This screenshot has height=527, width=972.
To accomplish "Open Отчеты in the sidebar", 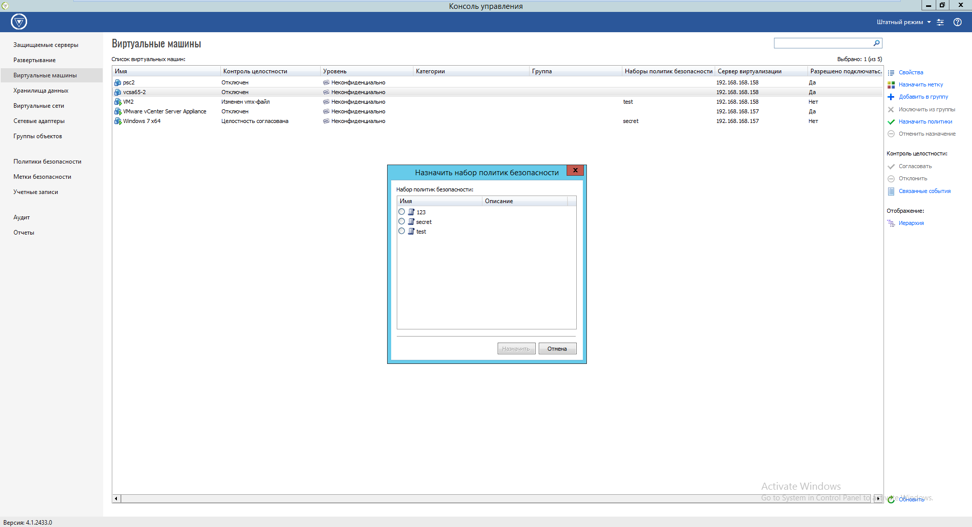I will click(x=24, y=232).
